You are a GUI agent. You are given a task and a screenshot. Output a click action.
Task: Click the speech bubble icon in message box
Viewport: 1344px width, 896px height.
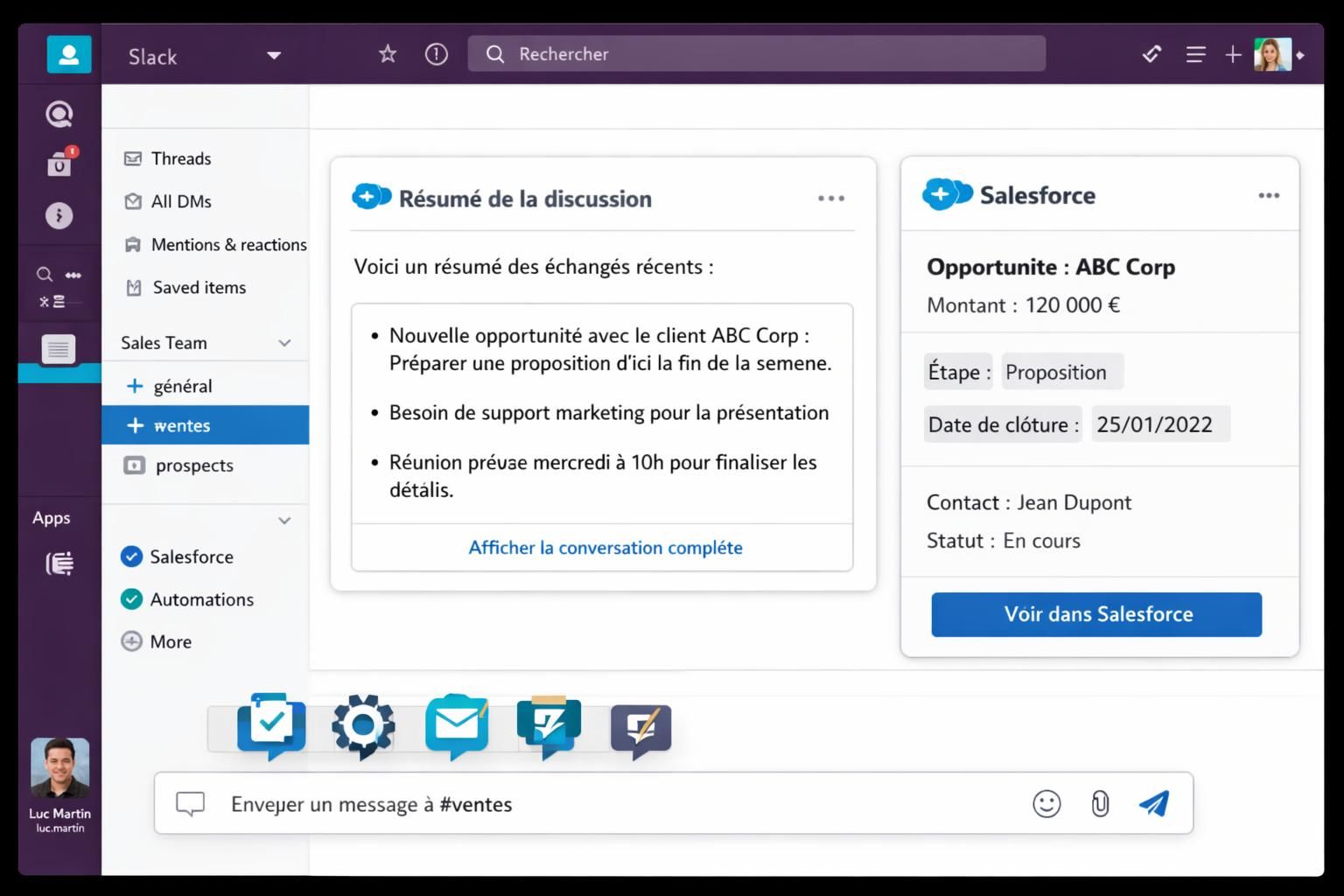click(190, 803)
